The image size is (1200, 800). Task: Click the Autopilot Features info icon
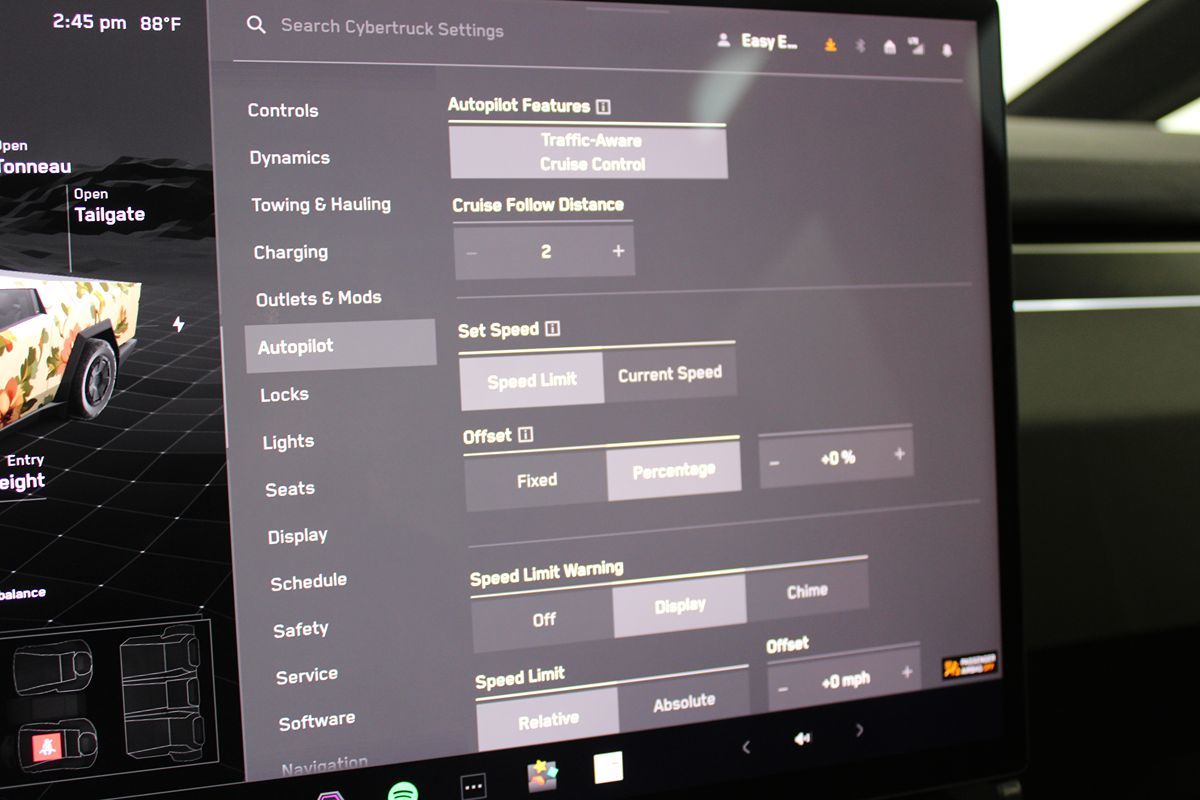pyautogui.click(x=603, y=106)
